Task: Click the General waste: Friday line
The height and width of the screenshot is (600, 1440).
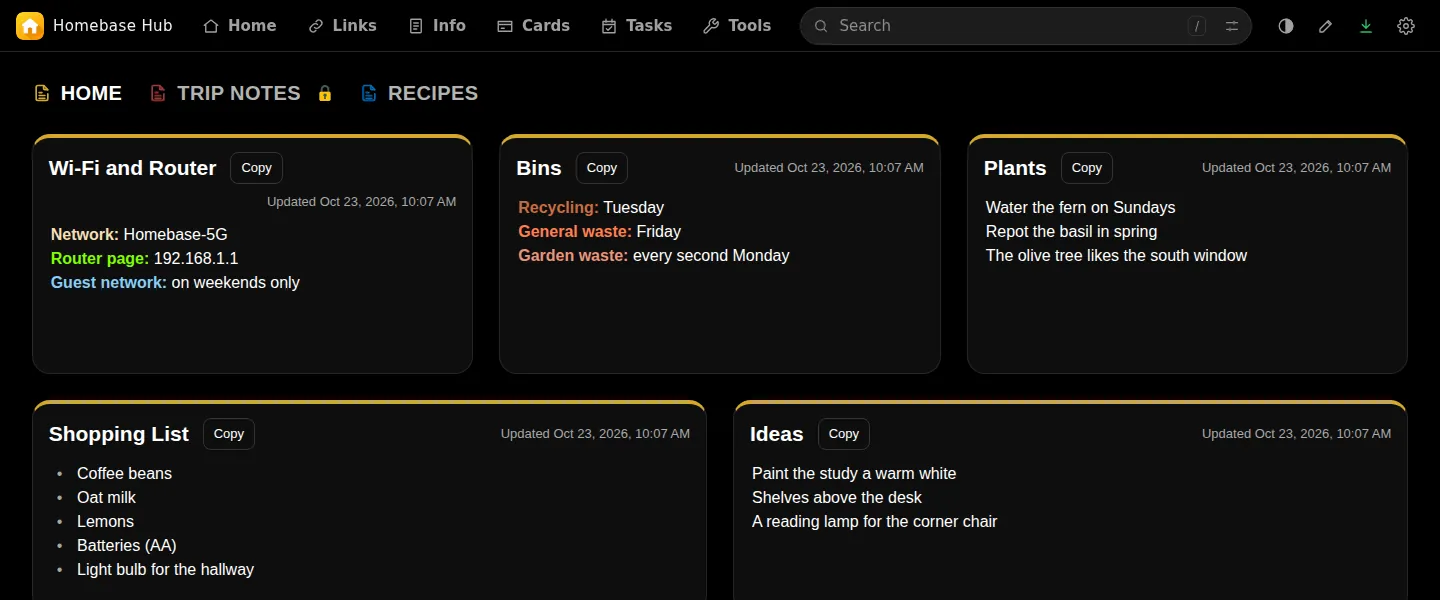Action: click(599, 232)
